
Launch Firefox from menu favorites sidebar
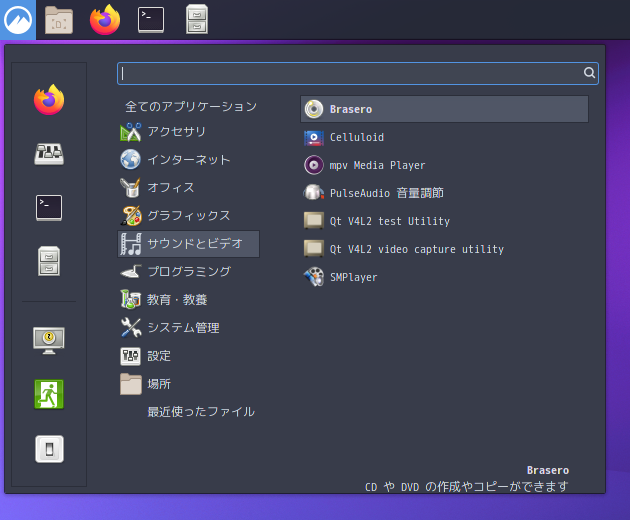pyautogui.click(x=49, y=100)
